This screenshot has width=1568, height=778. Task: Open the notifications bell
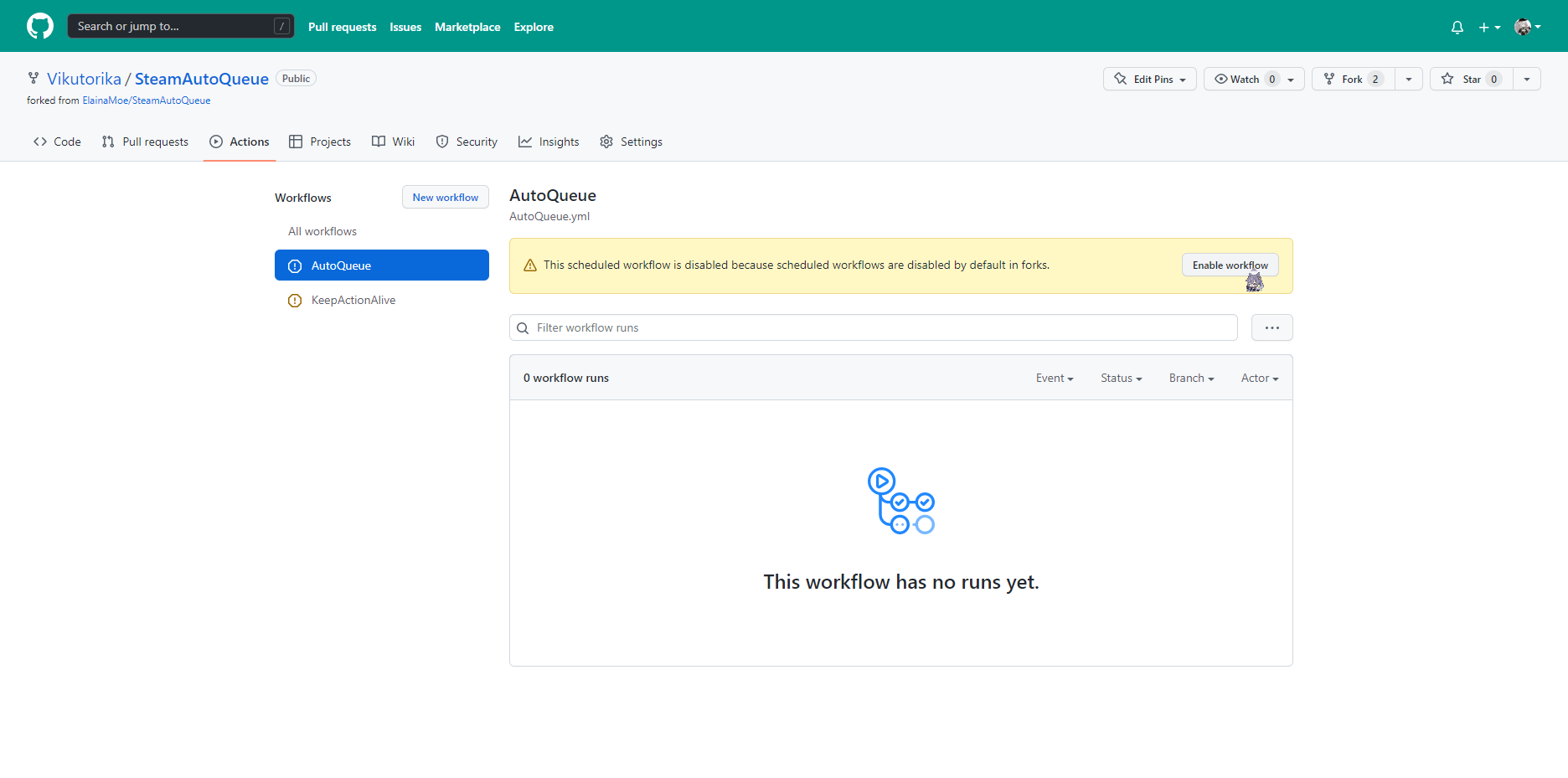coord(1457,28)
